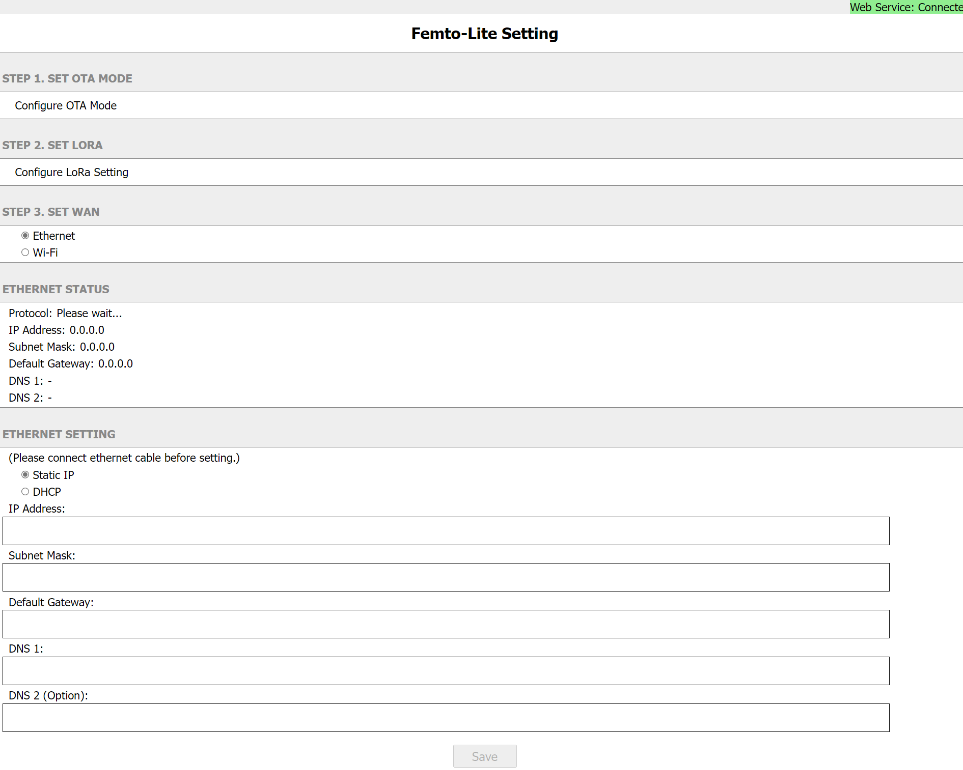Screen dimensions: 963x770
Task: Click the Default Gateway: 0.0.0.0 status line
Action: click(71, 364)
